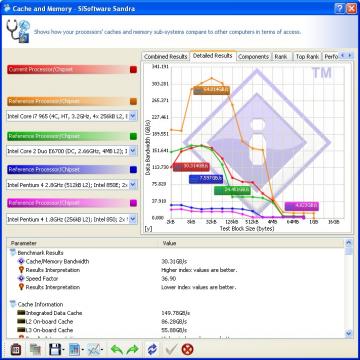Click the Cache Information folder icon
Viewport: 360px width, 360px height.
coord(13,304)
